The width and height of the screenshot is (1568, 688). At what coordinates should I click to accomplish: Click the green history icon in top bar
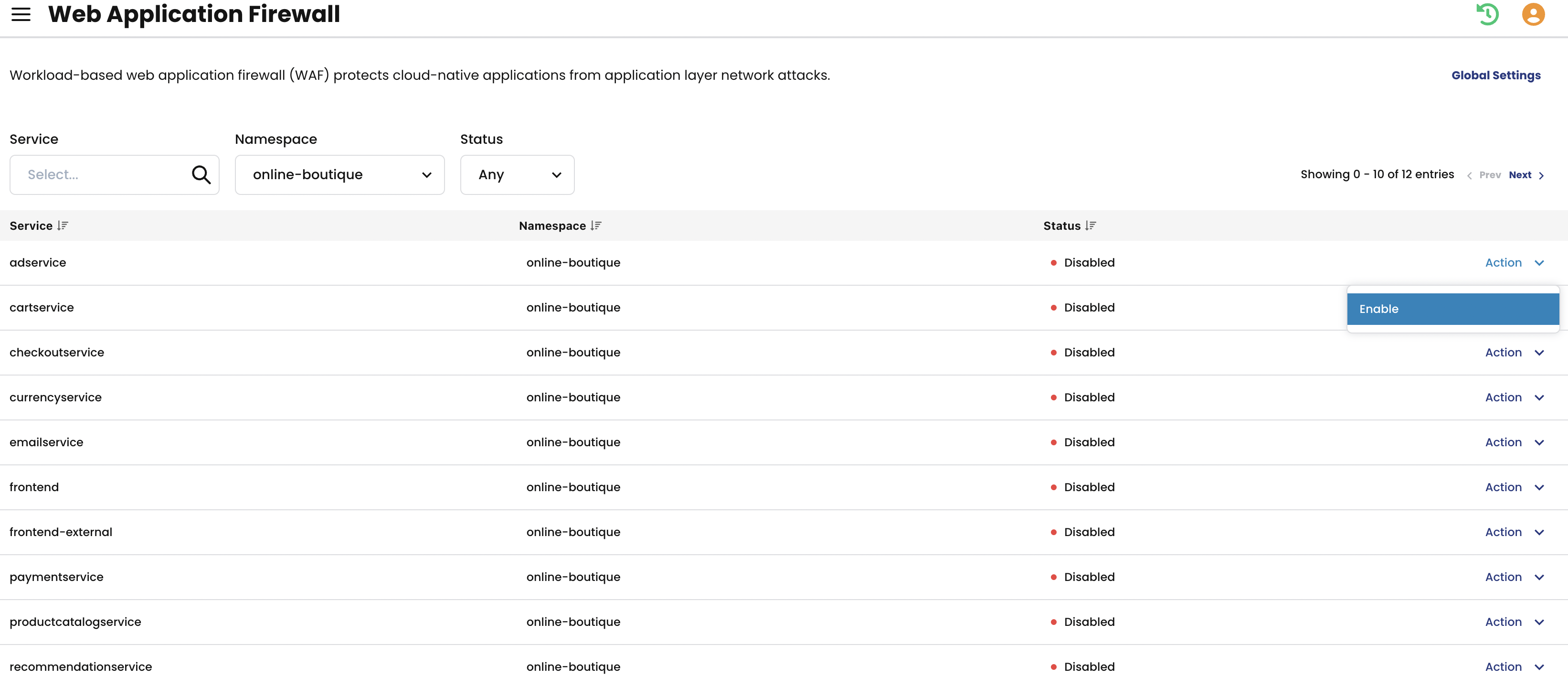pyautogui.click(x=1488, y=14)
